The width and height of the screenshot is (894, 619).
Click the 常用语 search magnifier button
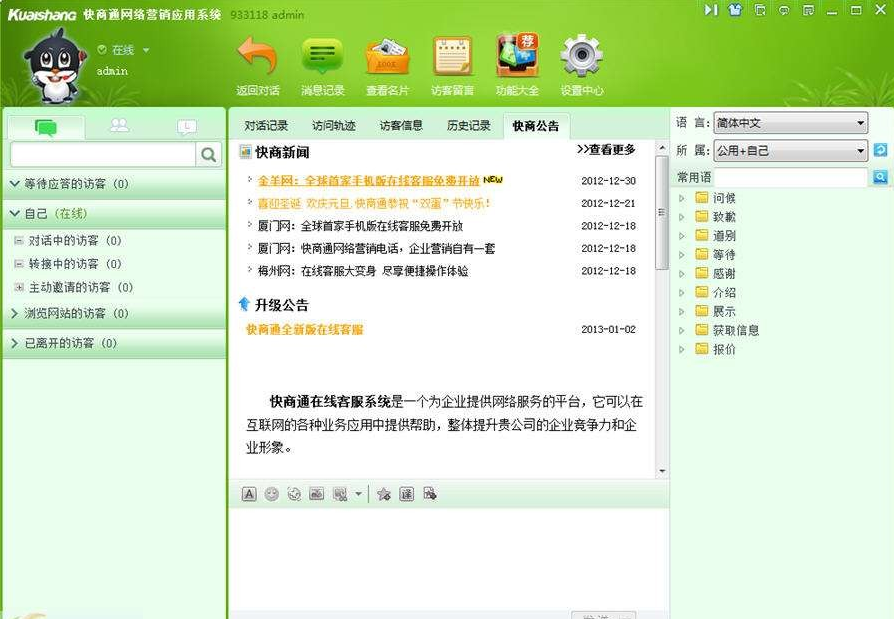880,177
